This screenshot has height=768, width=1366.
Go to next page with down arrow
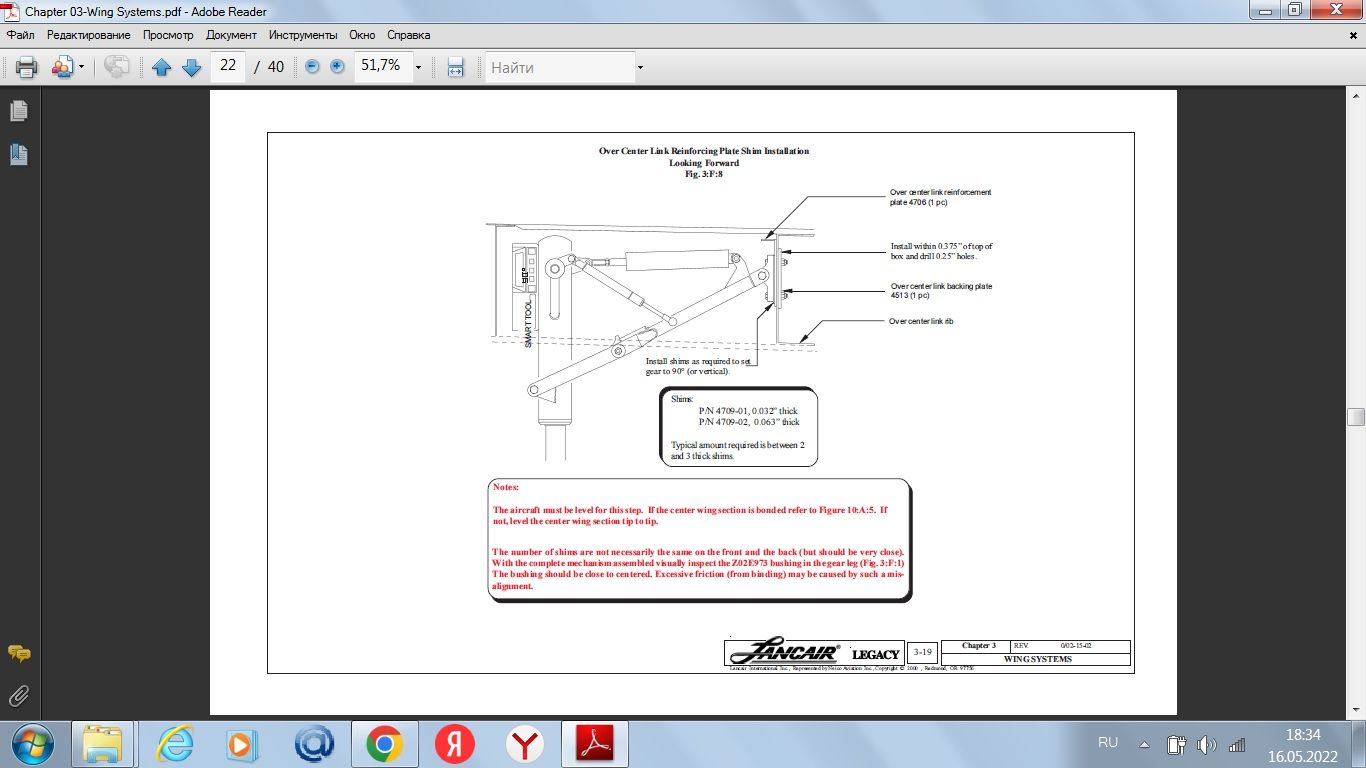pyautogui.click(x=191, y=67)
